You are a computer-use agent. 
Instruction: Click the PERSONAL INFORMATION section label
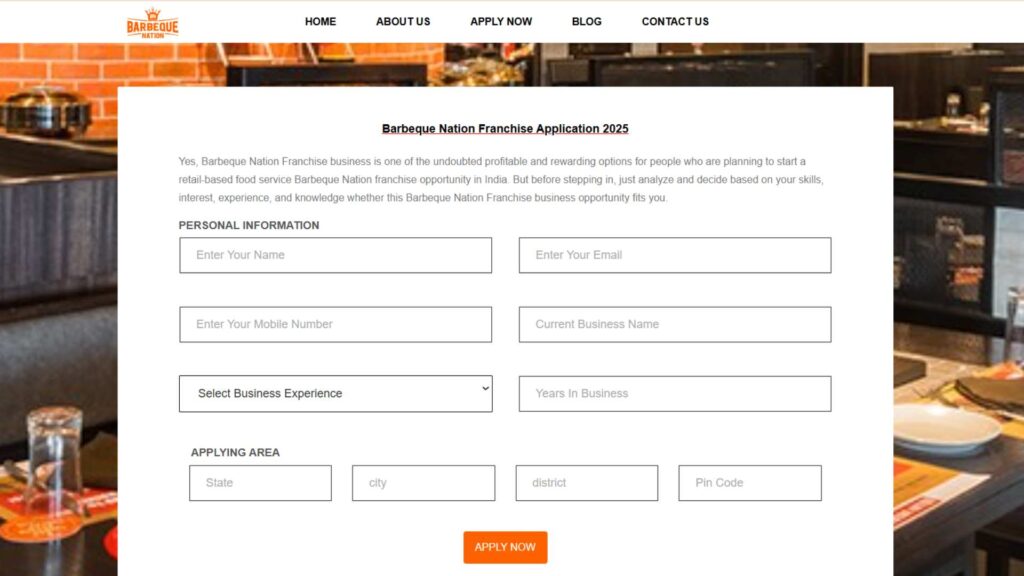[x=249, y=225]
